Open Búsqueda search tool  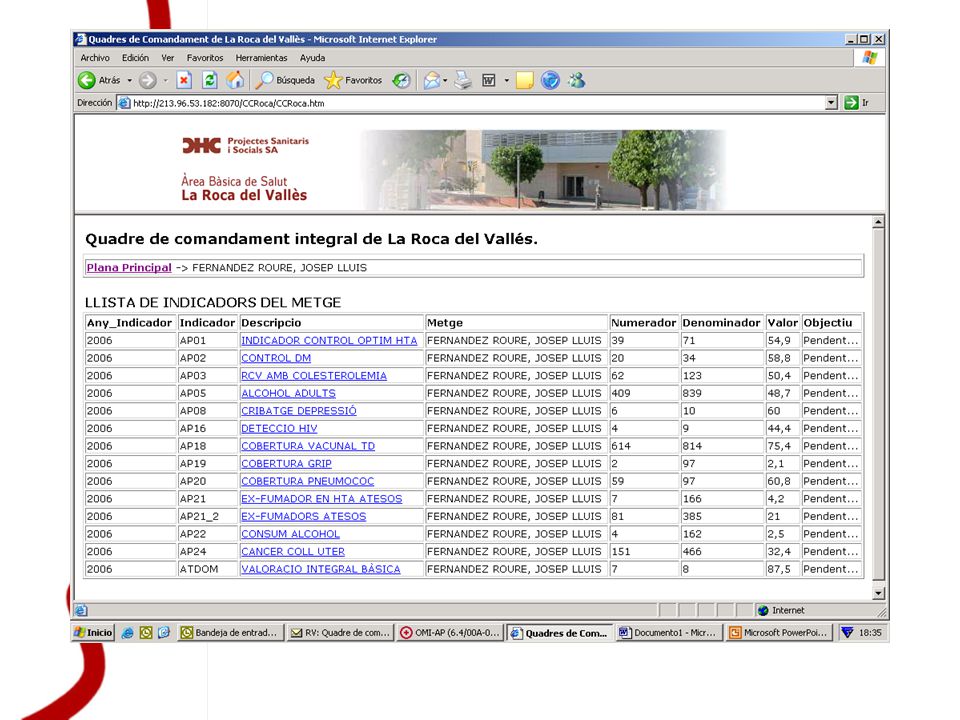pyautogui.click(x=285, y=80)
